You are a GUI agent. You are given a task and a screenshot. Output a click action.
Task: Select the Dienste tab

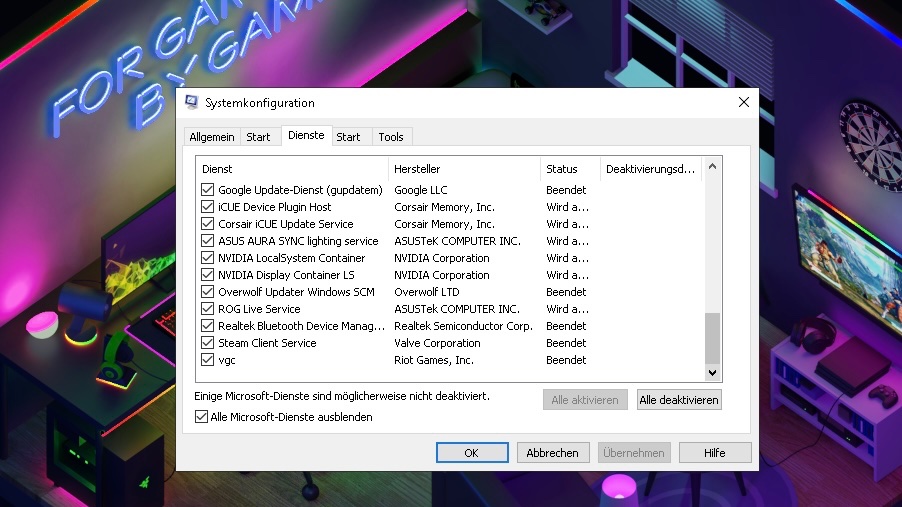coord(306,135)
